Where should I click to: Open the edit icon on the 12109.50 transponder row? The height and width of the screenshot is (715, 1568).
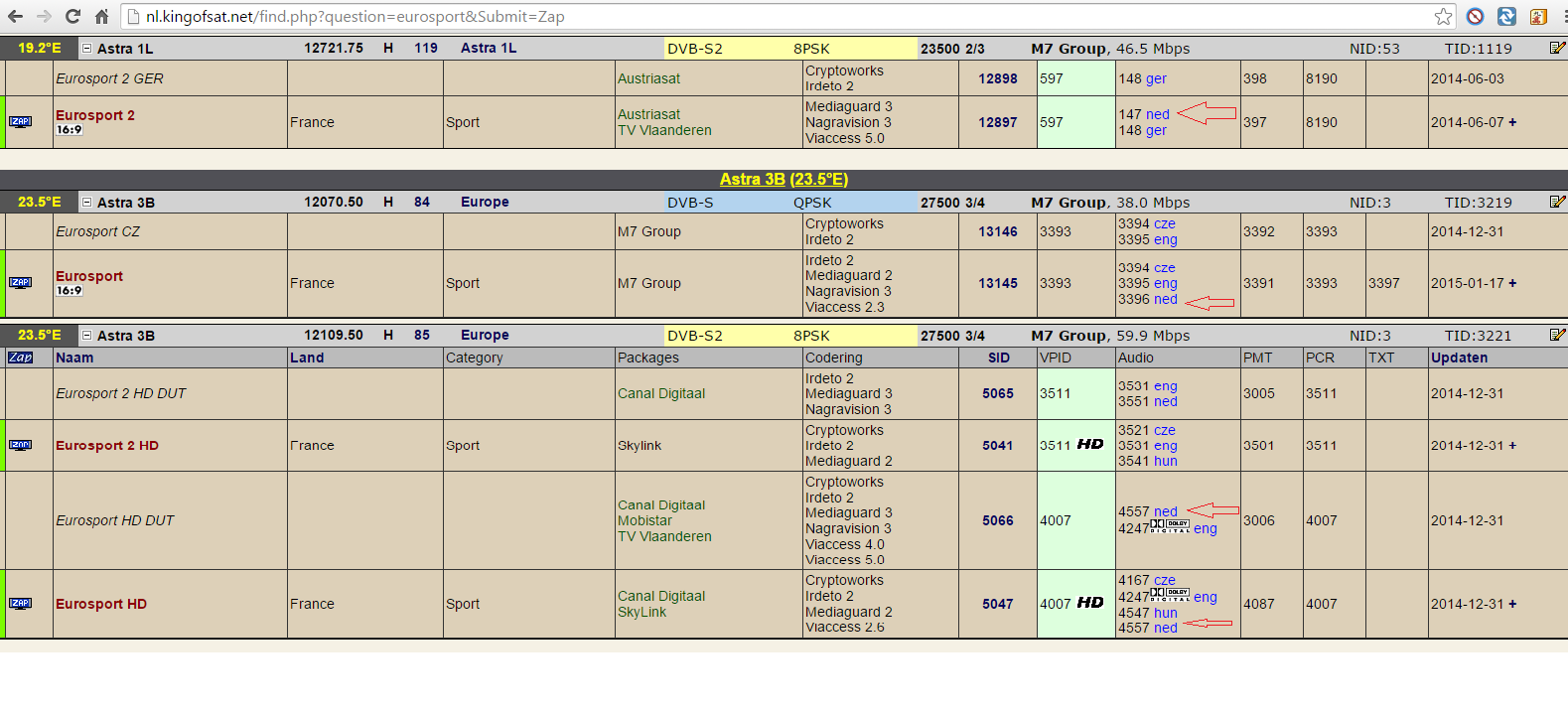click(x=1557, y=335)
